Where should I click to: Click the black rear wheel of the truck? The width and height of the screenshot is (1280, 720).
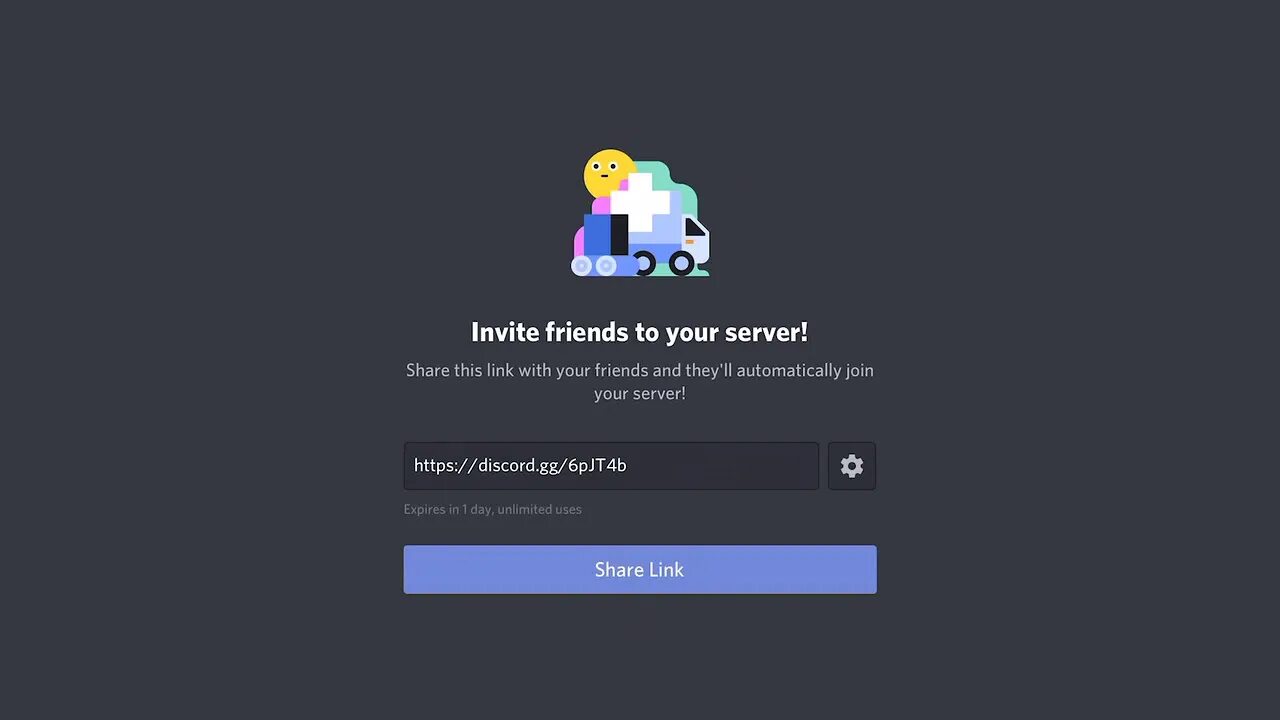point(643,263)
